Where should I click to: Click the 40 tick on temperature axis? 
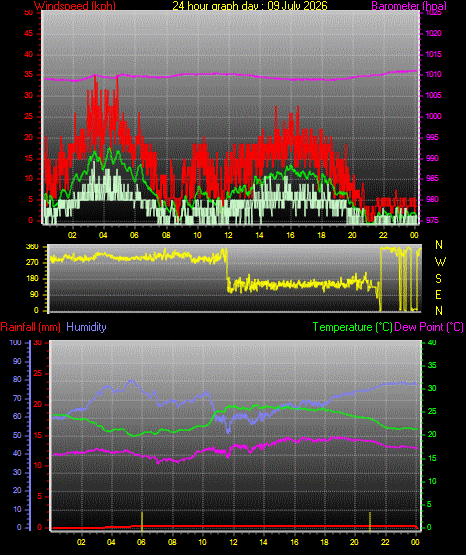pos(432,343)
